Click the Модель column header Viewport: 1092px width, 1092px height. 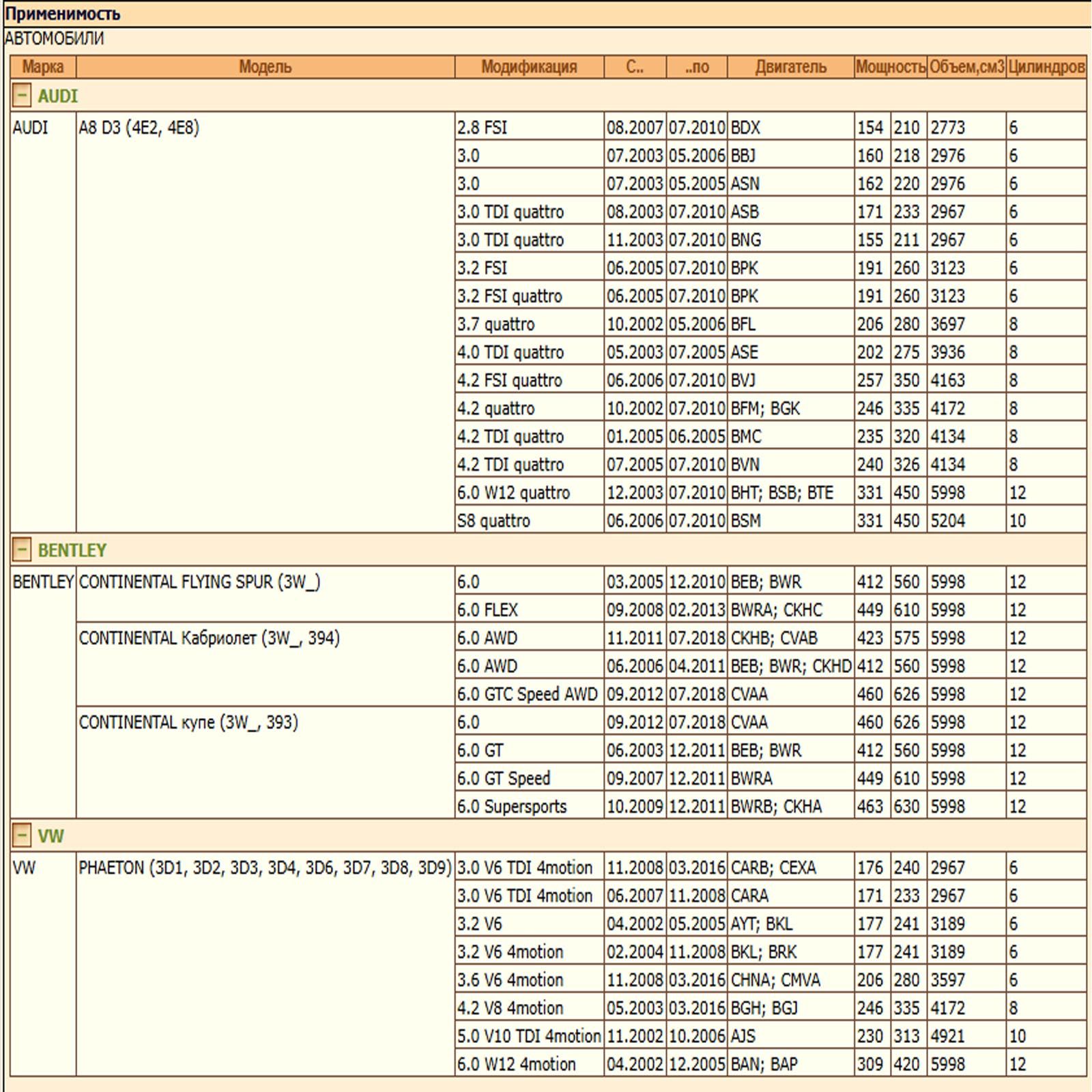[265, 67]
